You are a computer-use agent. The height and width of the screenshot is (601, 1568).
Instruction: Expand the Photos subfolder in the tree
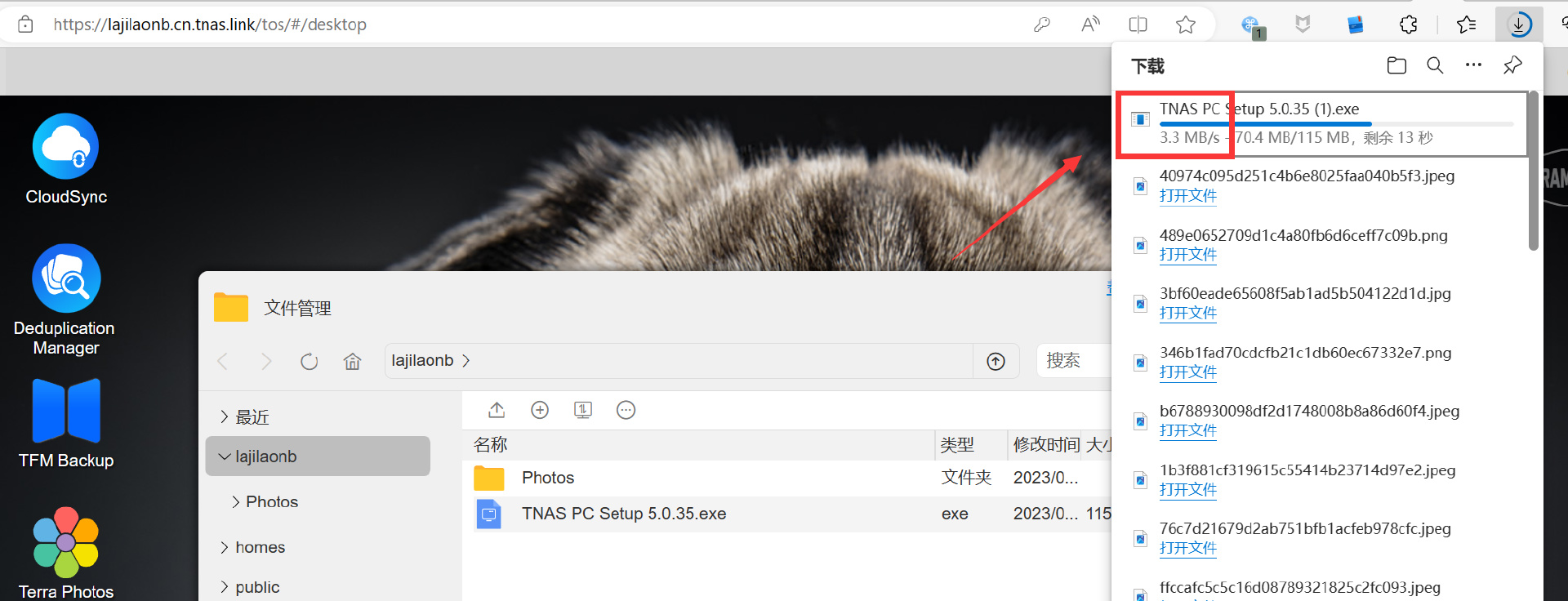click(236, 501)
